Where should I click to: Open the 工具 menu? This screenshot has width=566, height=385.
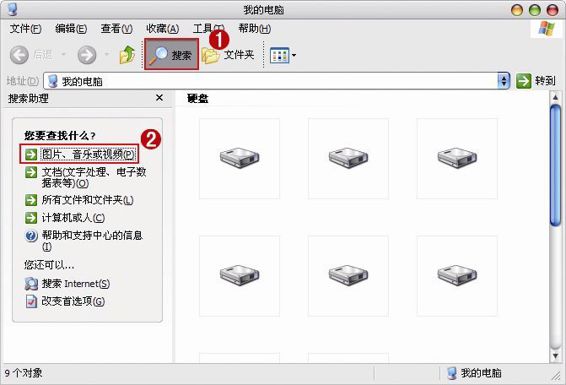(208, 29)
